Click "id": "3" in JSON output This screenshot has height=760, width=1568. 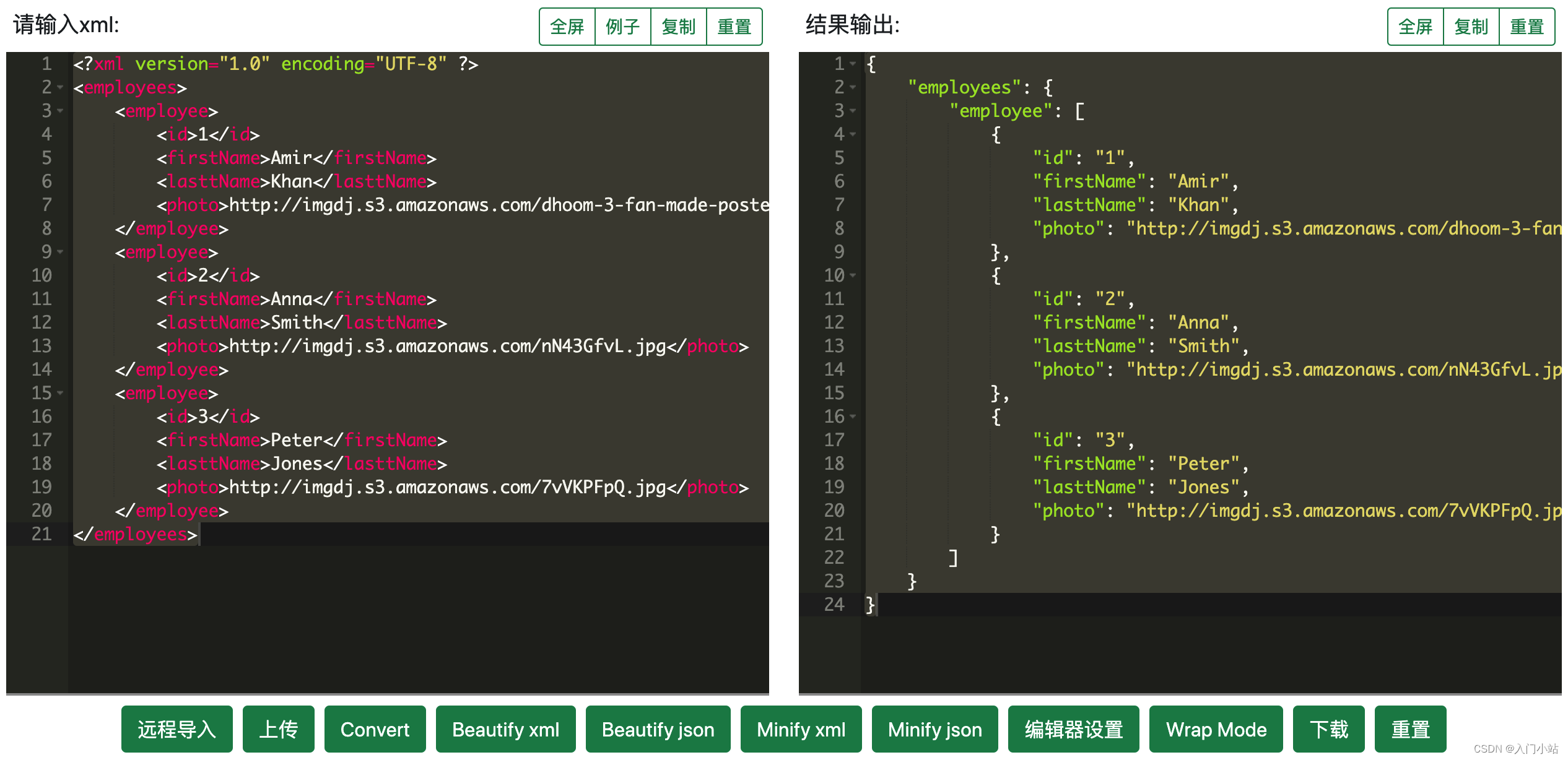[1084, 440]
